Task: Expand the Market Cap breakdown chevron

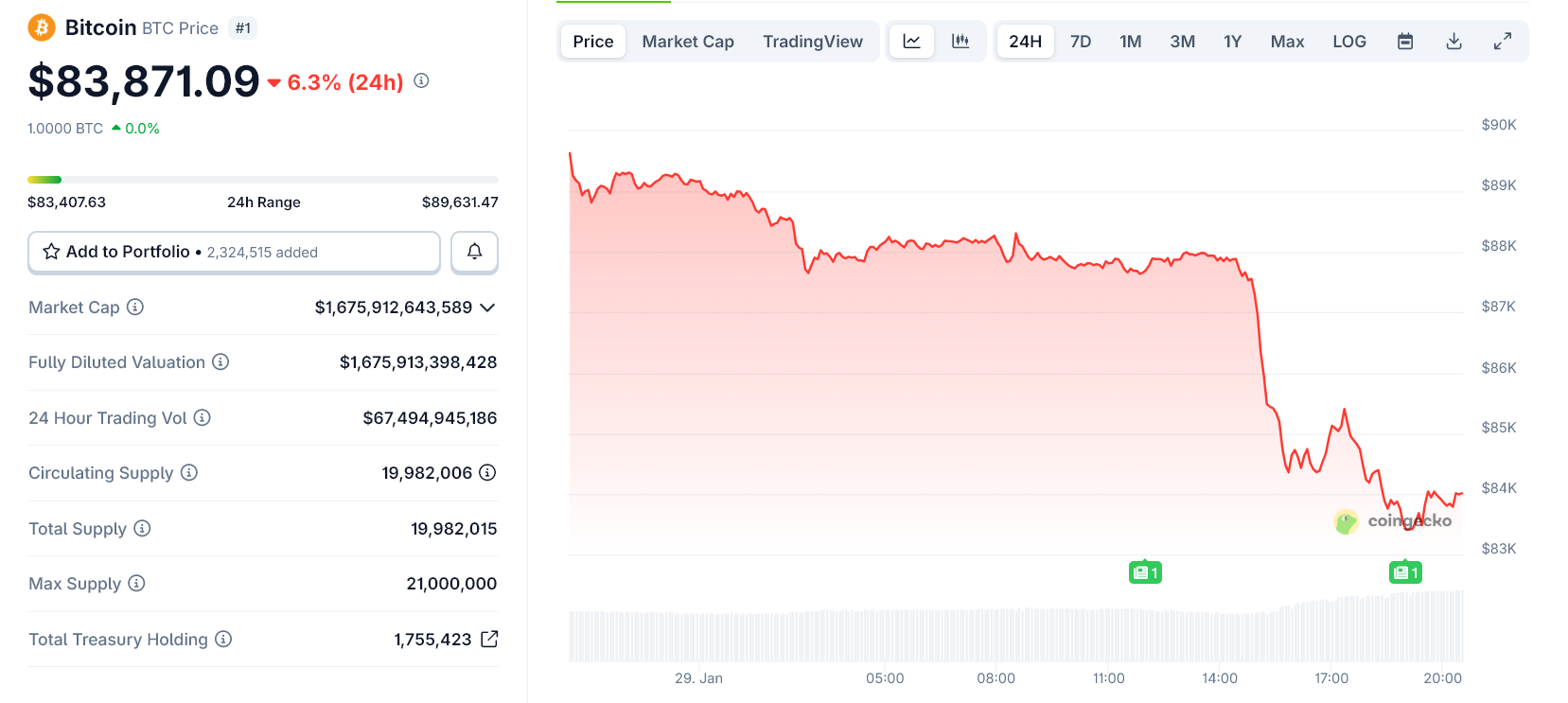Action: click(x=488, y=308)
